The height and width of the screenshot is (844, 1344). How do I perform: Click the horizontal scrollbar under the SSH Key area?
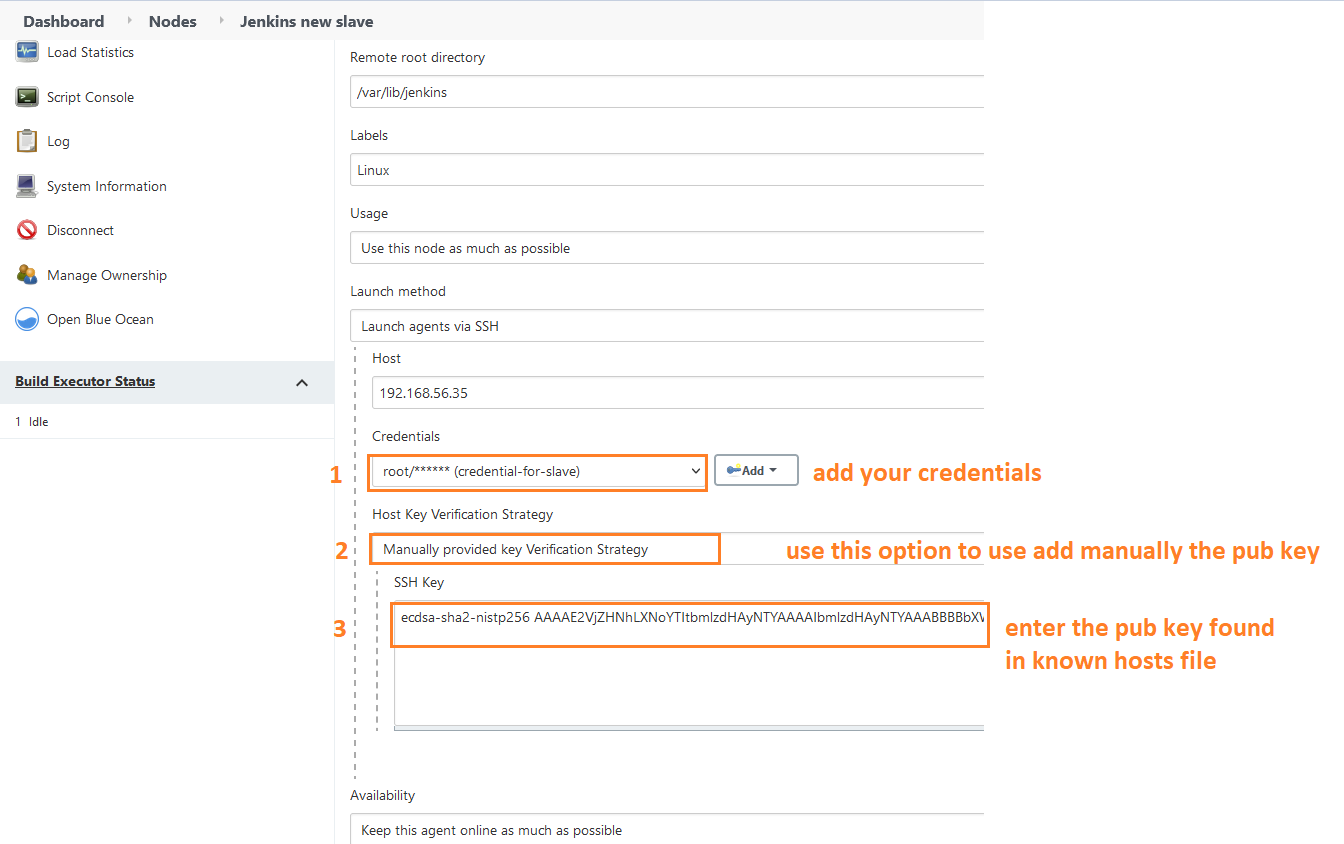[x=689, y=728]
